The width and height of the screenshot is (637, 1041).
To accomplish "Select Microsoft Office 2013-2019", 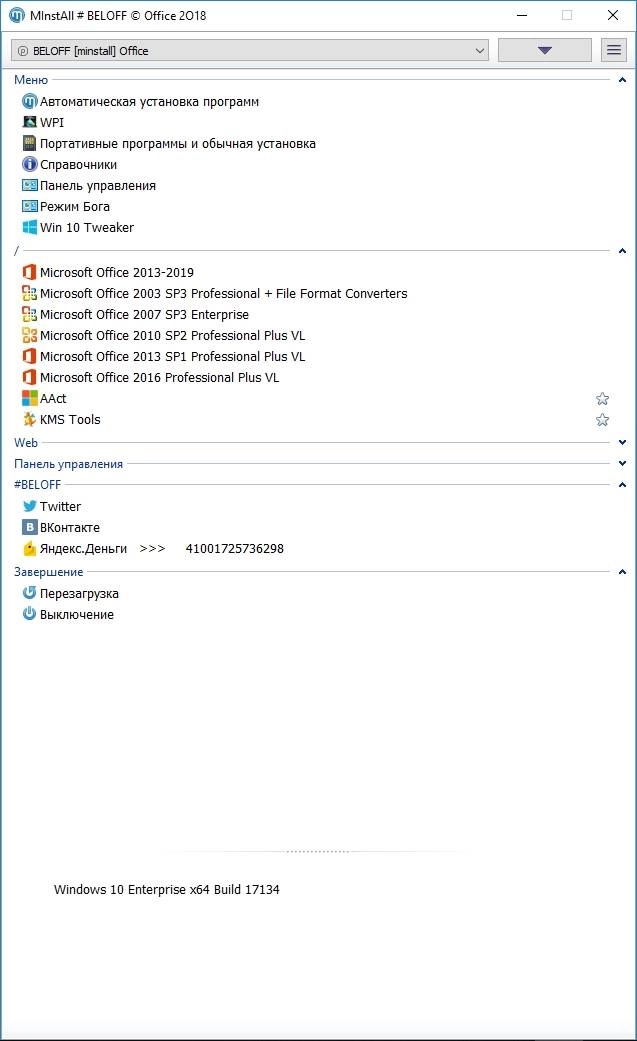I will pos(117,272).
